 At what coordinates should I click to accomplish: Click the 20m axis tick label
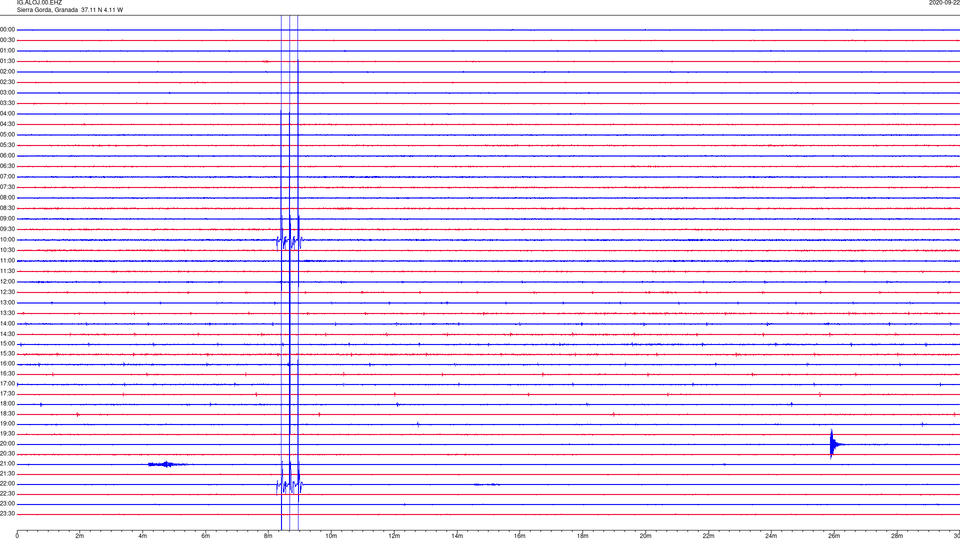(645, 536)
